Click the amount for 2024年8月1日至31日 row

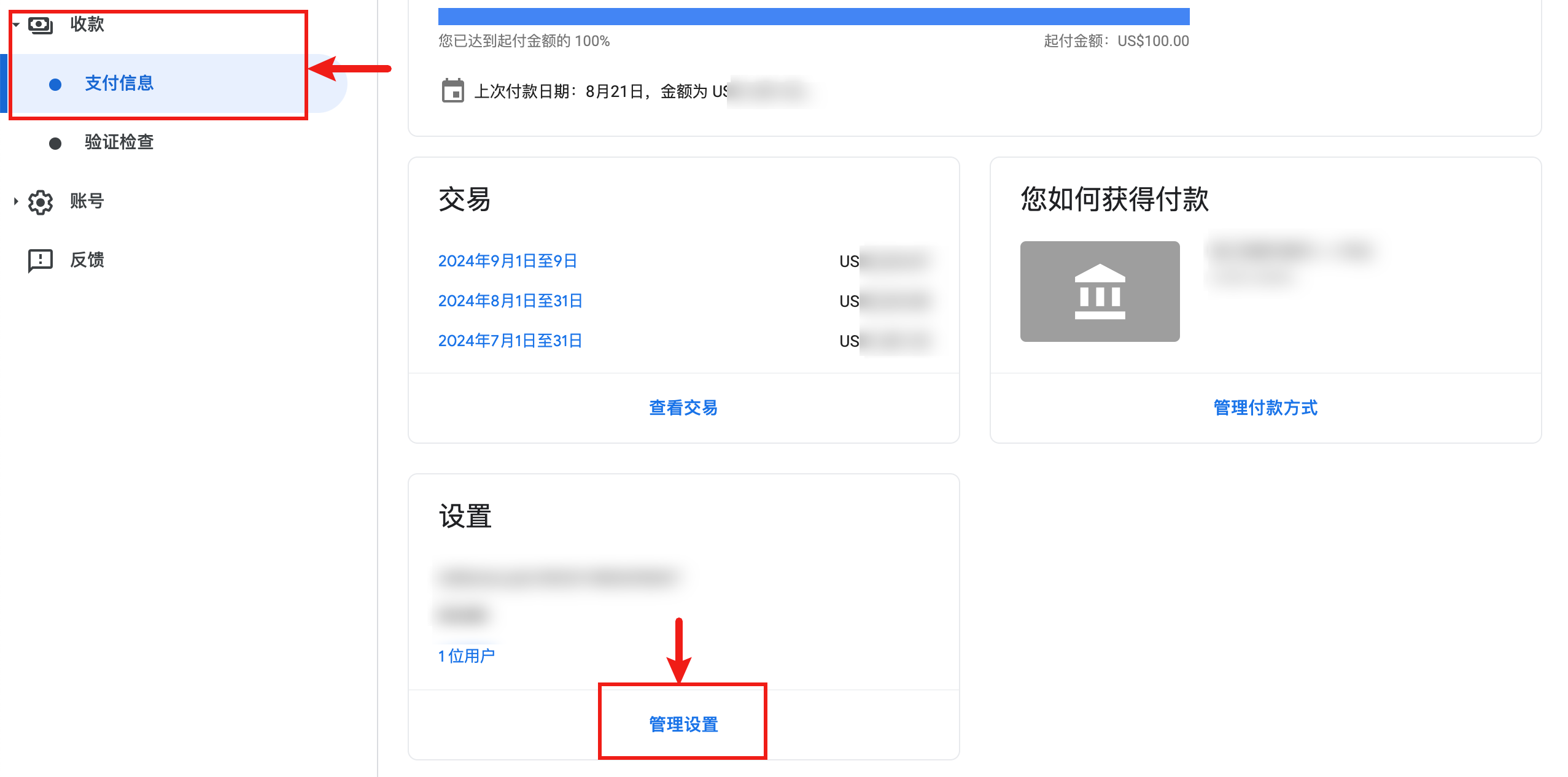pos(885,301)
